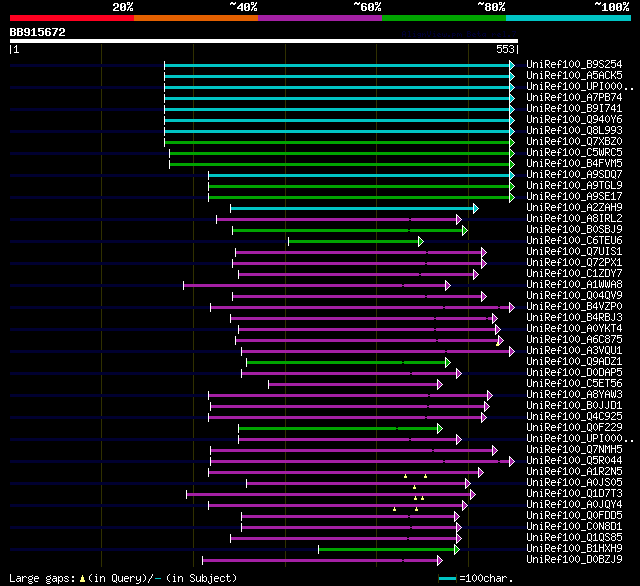Viewport: 640px width, 586px height.
Task: Click the purple alignment bar for D0BZJ9
Action: [320, 561]
